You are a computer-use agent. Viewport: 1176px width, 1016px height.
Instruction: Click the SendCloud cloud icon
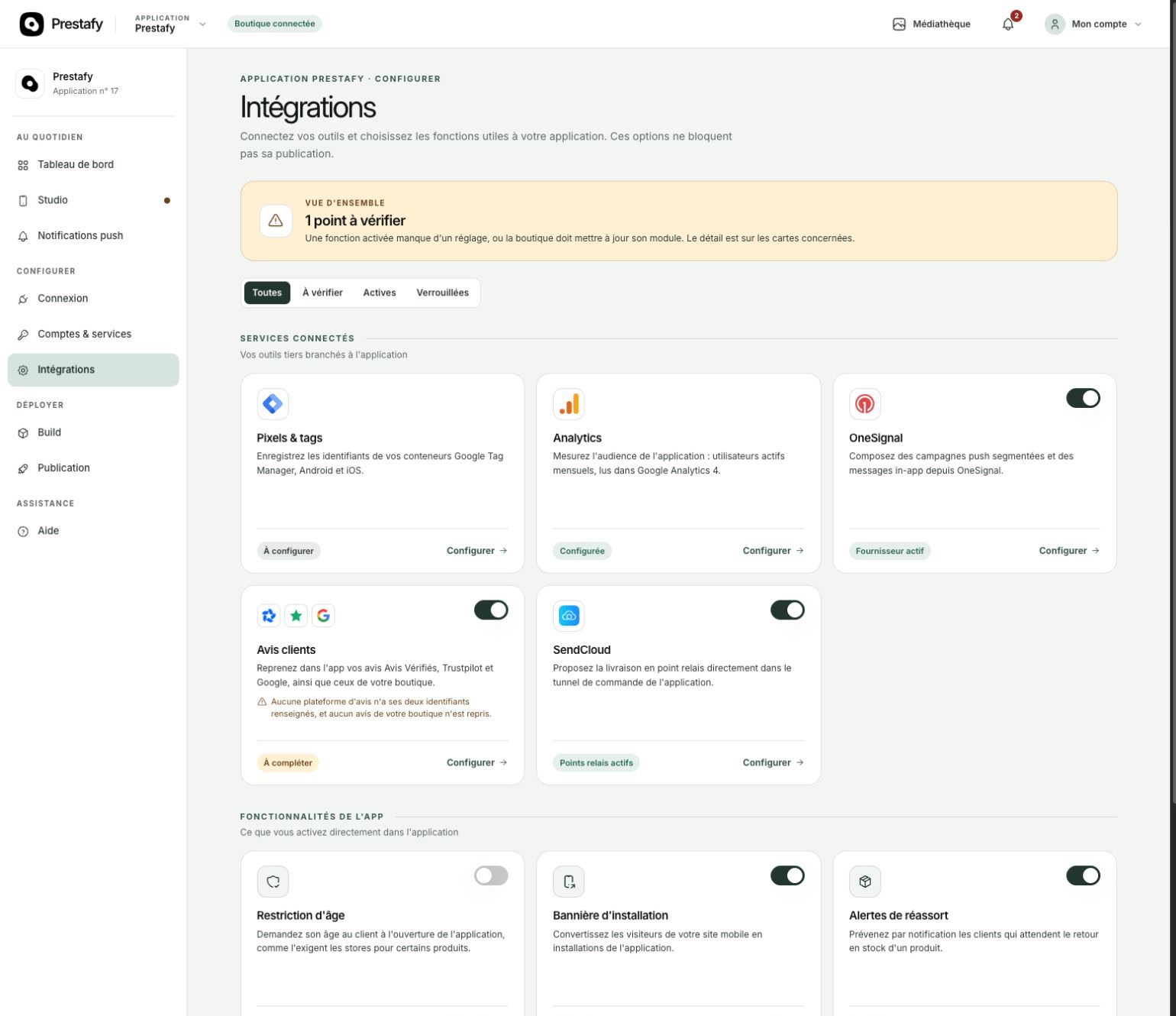(x=569, y=616)
